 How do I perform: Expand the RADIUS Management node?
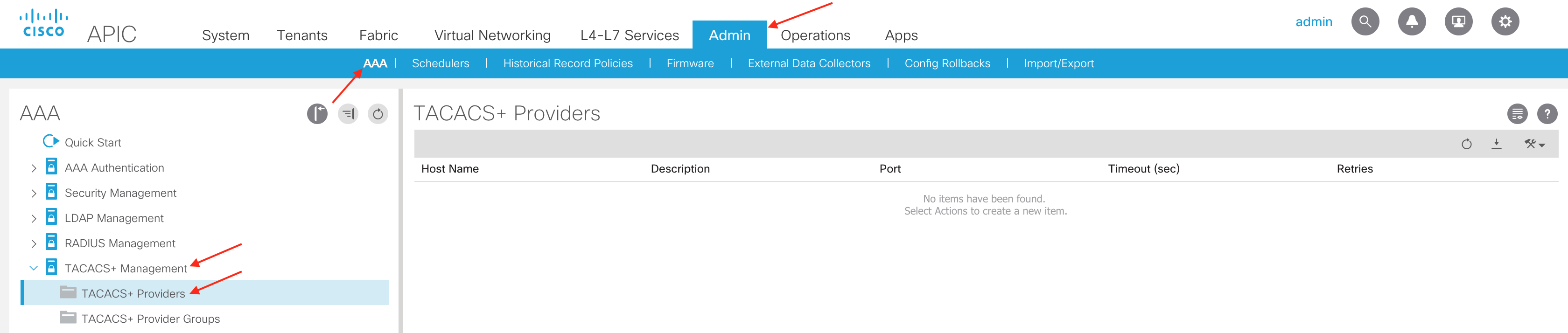34,244
